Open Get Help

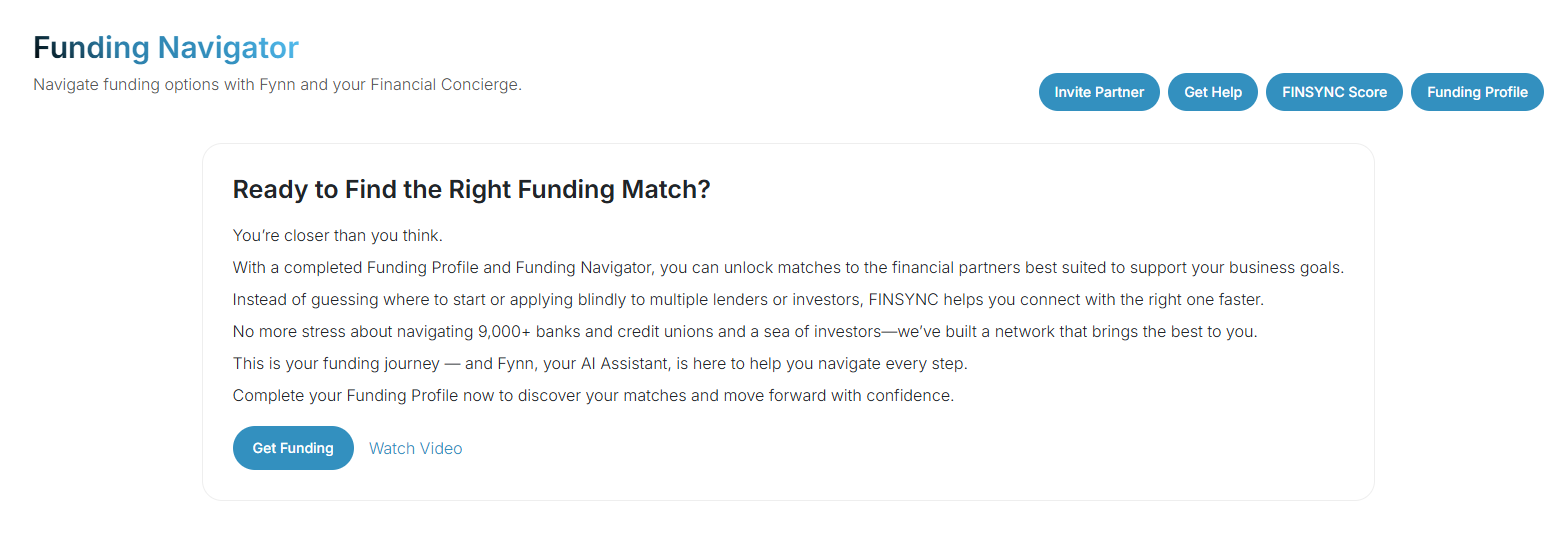[1213, 92]
